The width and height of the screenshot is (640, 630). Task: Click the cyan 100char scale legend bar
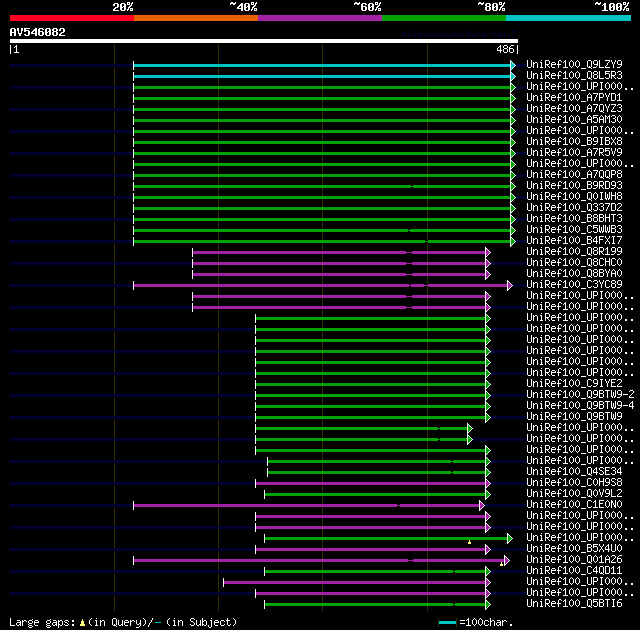tap(447, 623)
